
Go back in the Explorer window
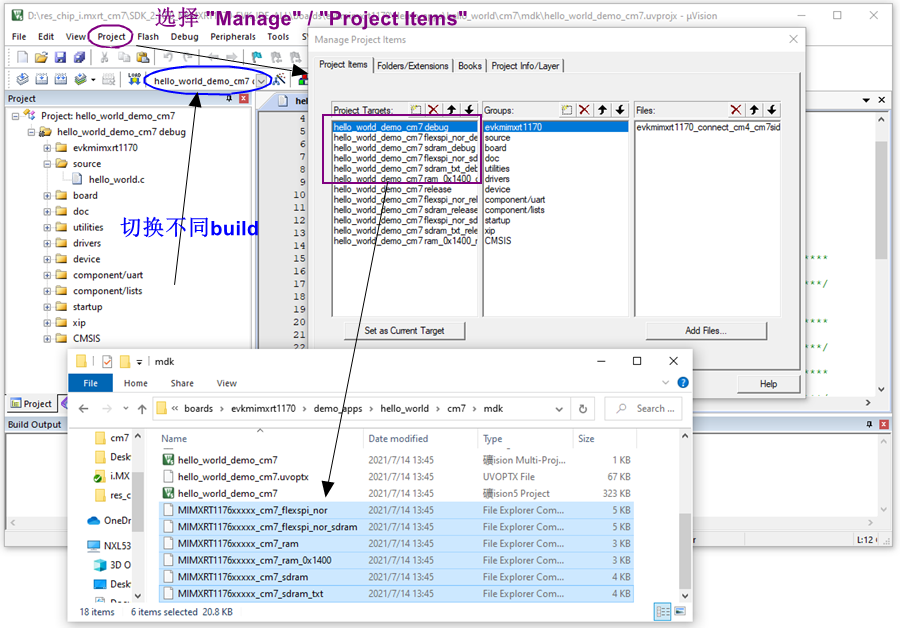(x=84, y=409)
